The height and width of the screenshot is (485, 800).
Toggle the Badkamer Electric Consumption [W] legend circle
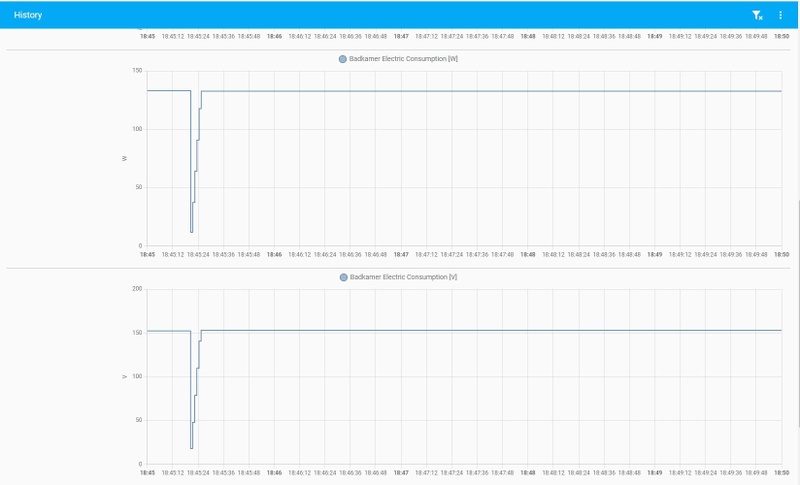coord(343,59)
